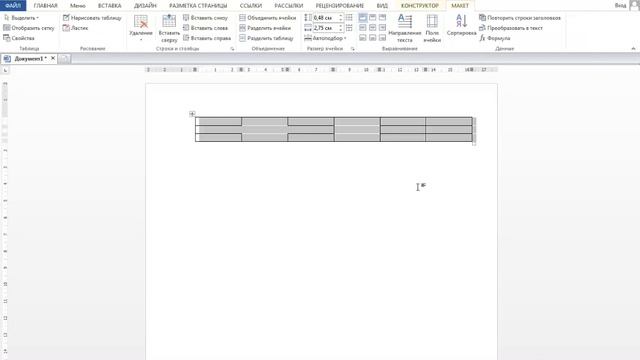Click Formula (Формула)
This screenshot has height=360, width=640.
click(495, 38)
